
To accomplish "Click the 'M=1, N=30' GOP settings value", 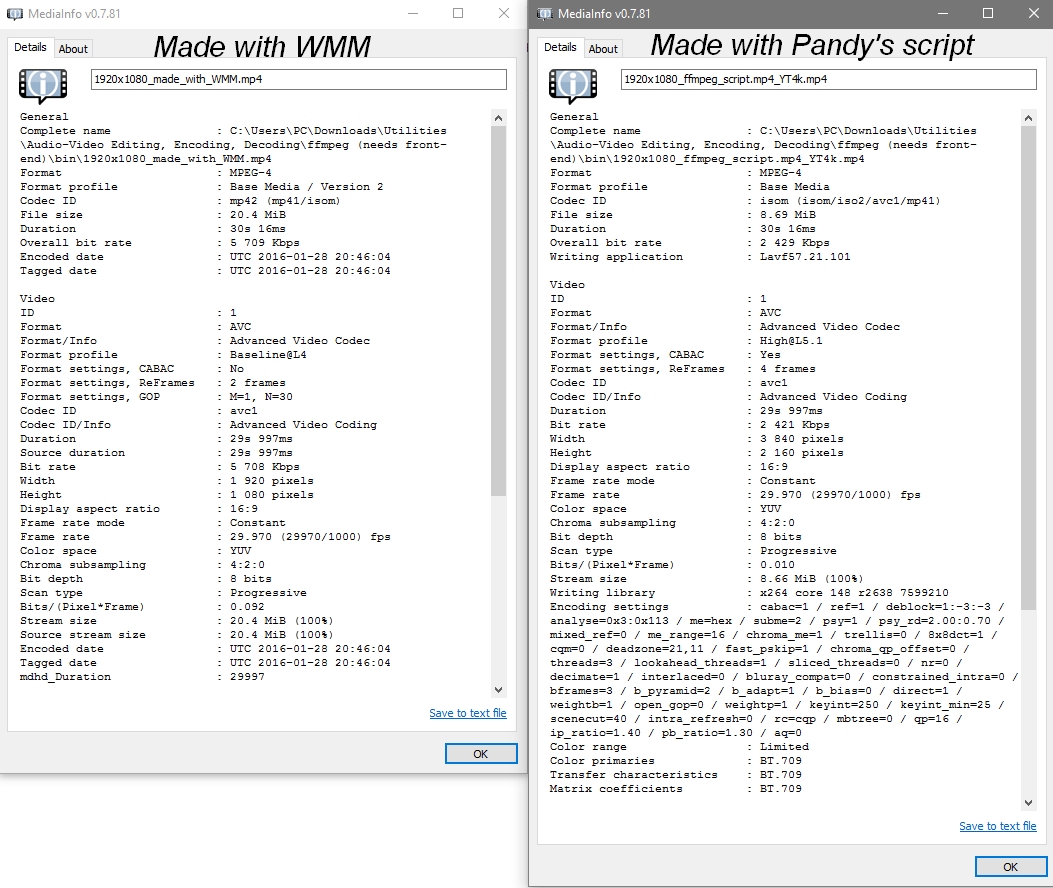I will 261,396.
